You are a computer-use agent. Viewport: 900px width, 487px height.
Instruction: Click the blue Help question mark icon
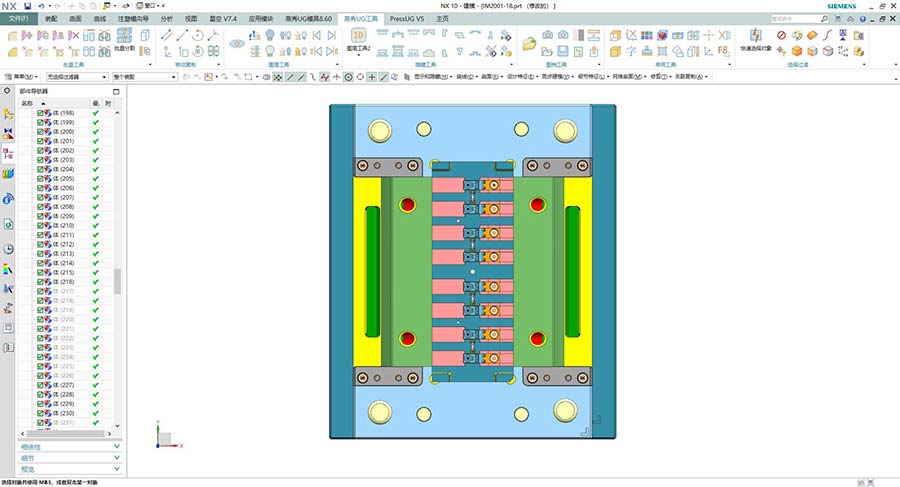click(x=863, y=19)
